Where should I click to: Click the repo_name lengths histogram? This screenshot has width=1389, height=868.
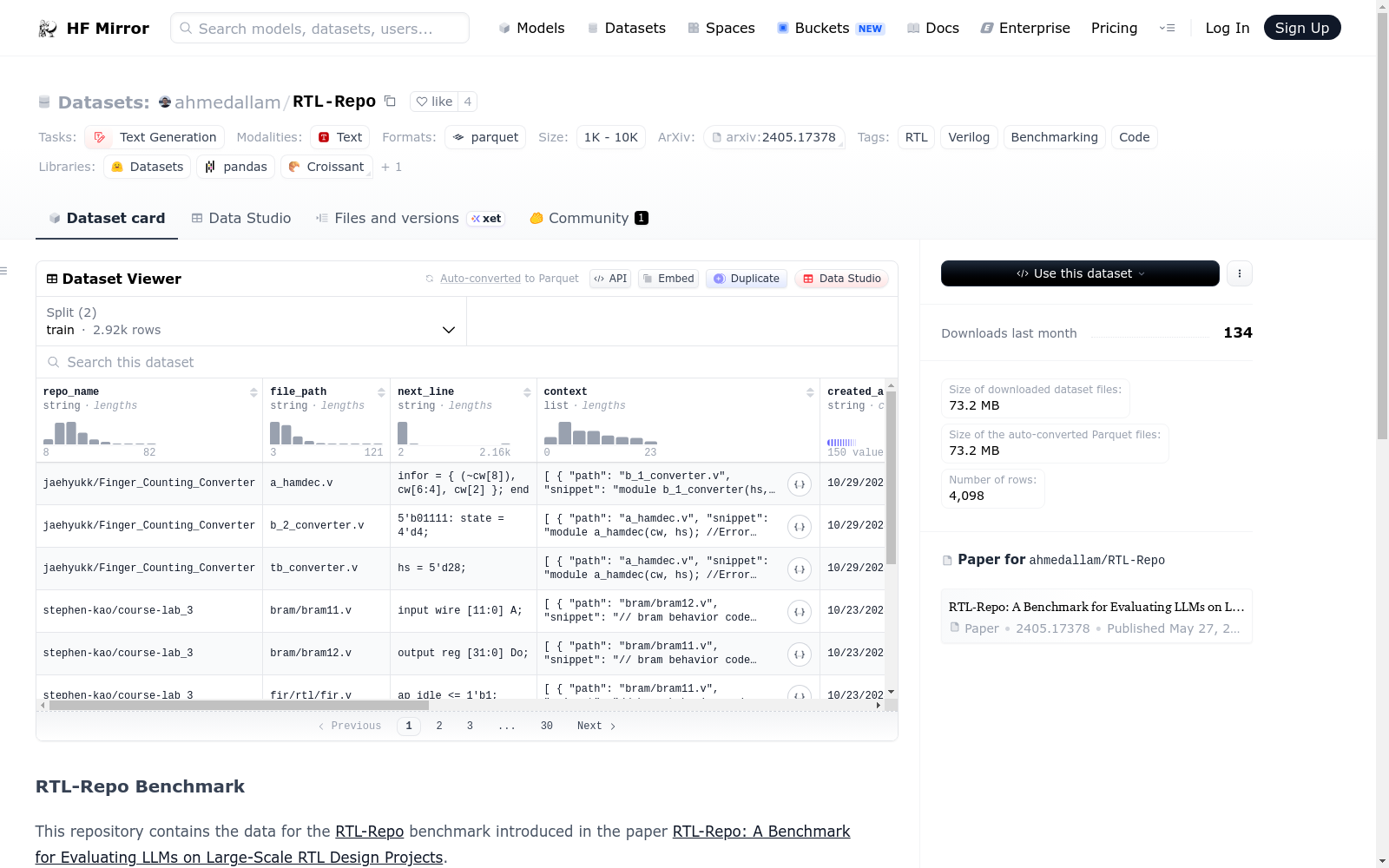[x=100, y=432]
